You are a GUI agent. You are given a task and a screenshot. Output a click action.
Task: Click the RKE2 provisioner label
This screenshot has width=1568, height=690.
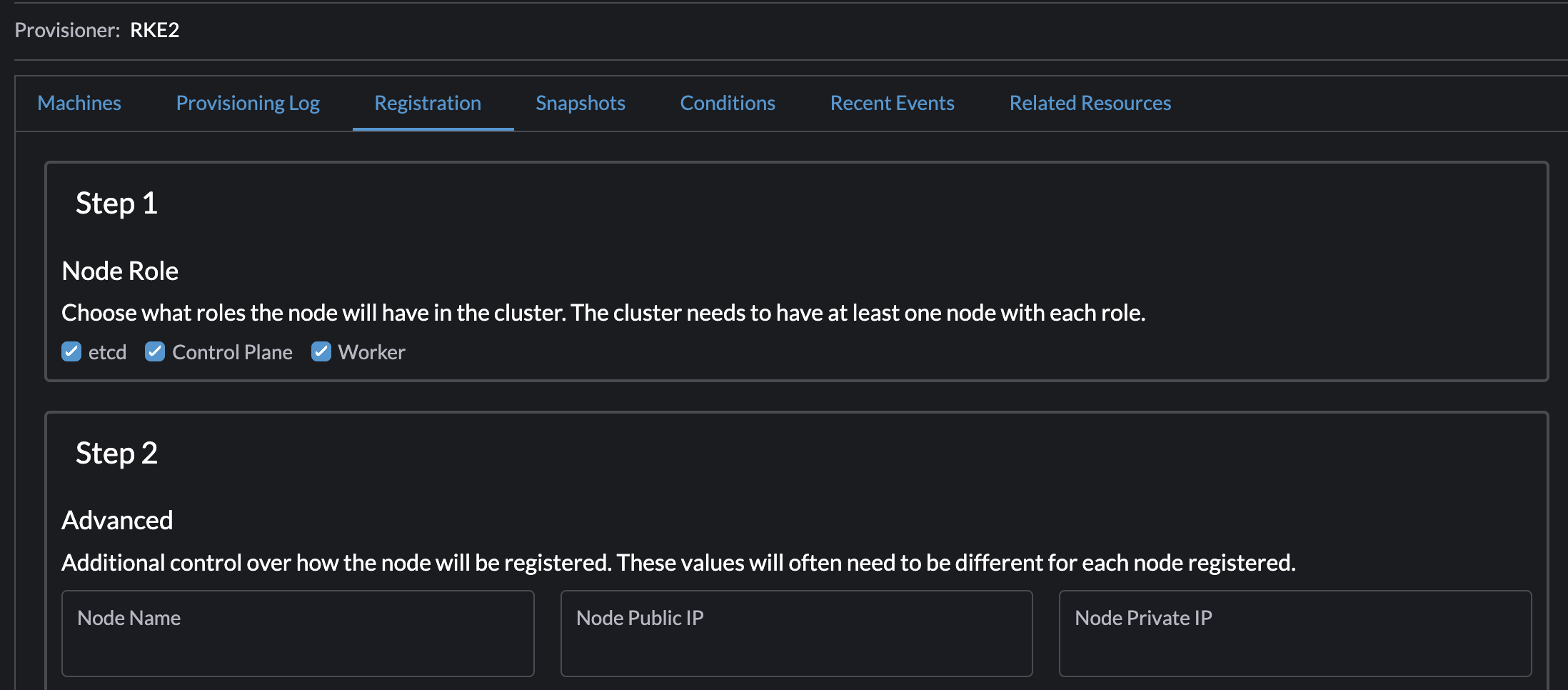pos(155,30)
